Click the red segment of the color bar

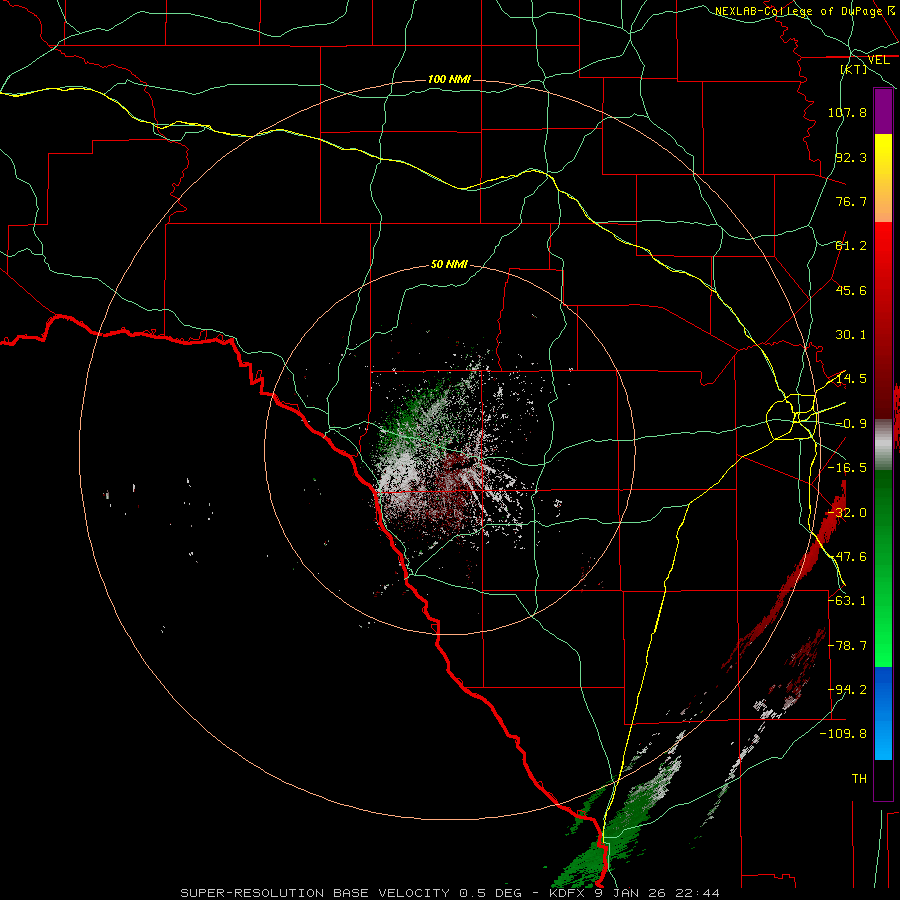(x=883, y=320)
